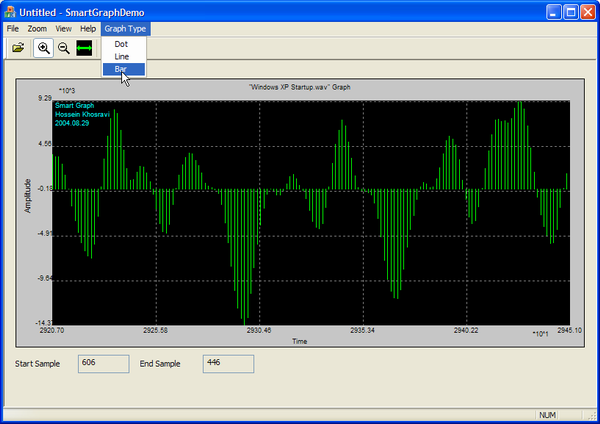
Task: Click the Smart Graph legend text
Action: coord(75,106)
